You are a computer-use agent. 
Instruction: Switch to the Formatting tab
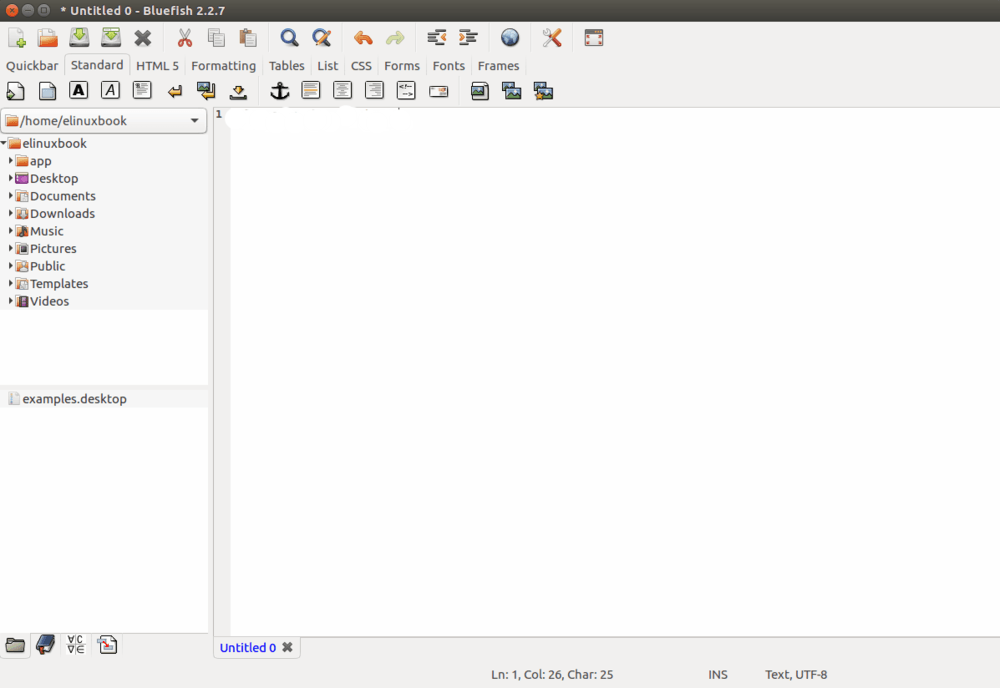[223, 66]
